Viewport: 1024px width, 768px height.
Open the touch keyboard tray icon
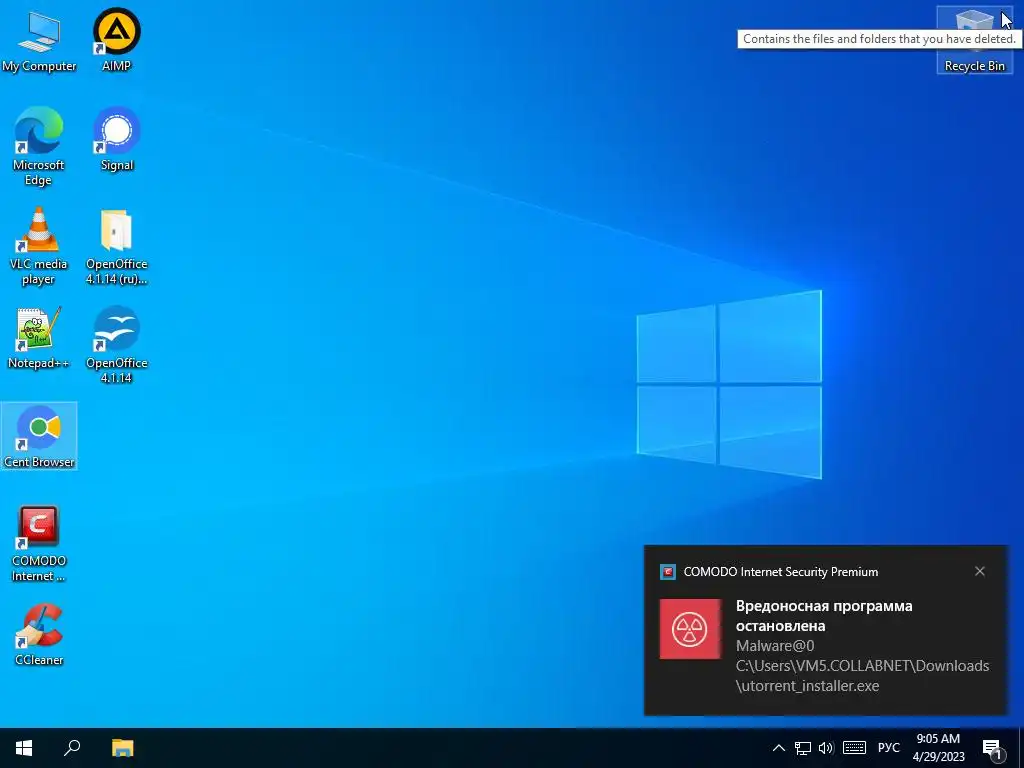(x=854, y=748)
